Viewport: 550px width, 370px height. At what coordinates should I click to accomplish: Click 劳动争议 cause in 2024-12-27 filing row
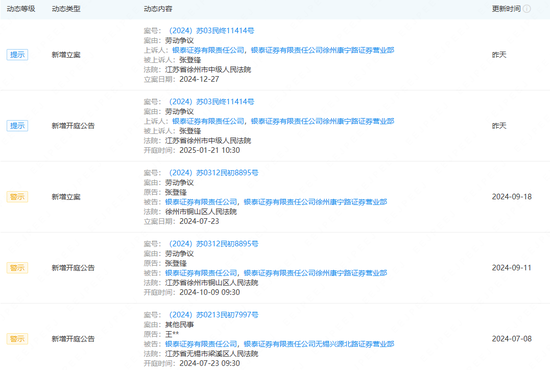(x=180, y=41)
